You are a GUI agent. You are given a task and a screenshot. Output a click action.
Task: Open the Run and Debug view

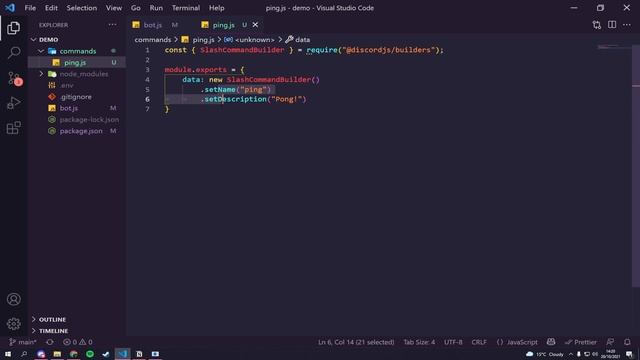coord(13,103)
